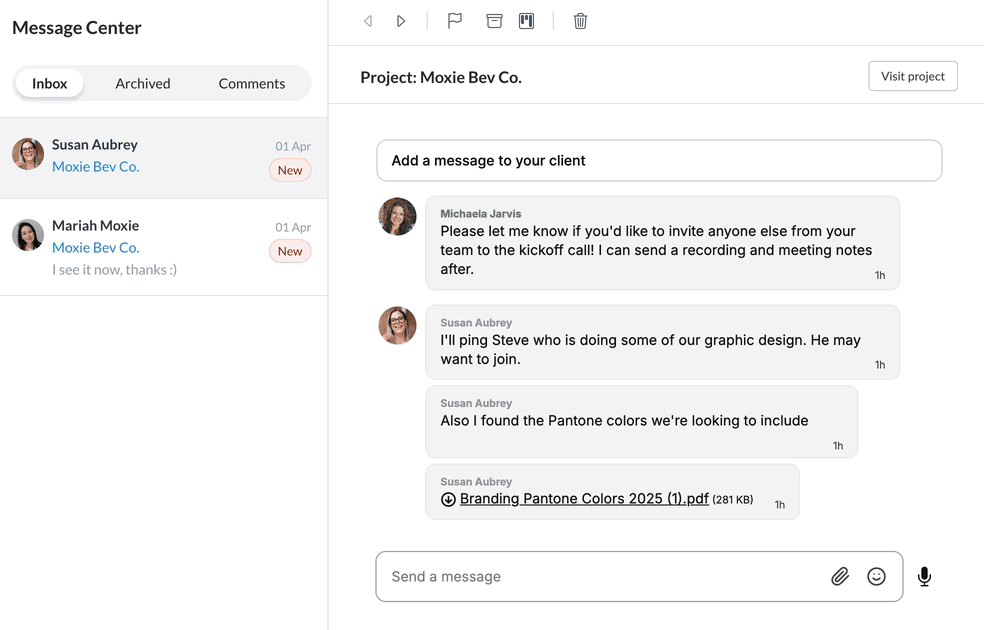Attach a file with the paperclip icon
Image resolution: width=985 pixels, height=630 pixels.
840,576
